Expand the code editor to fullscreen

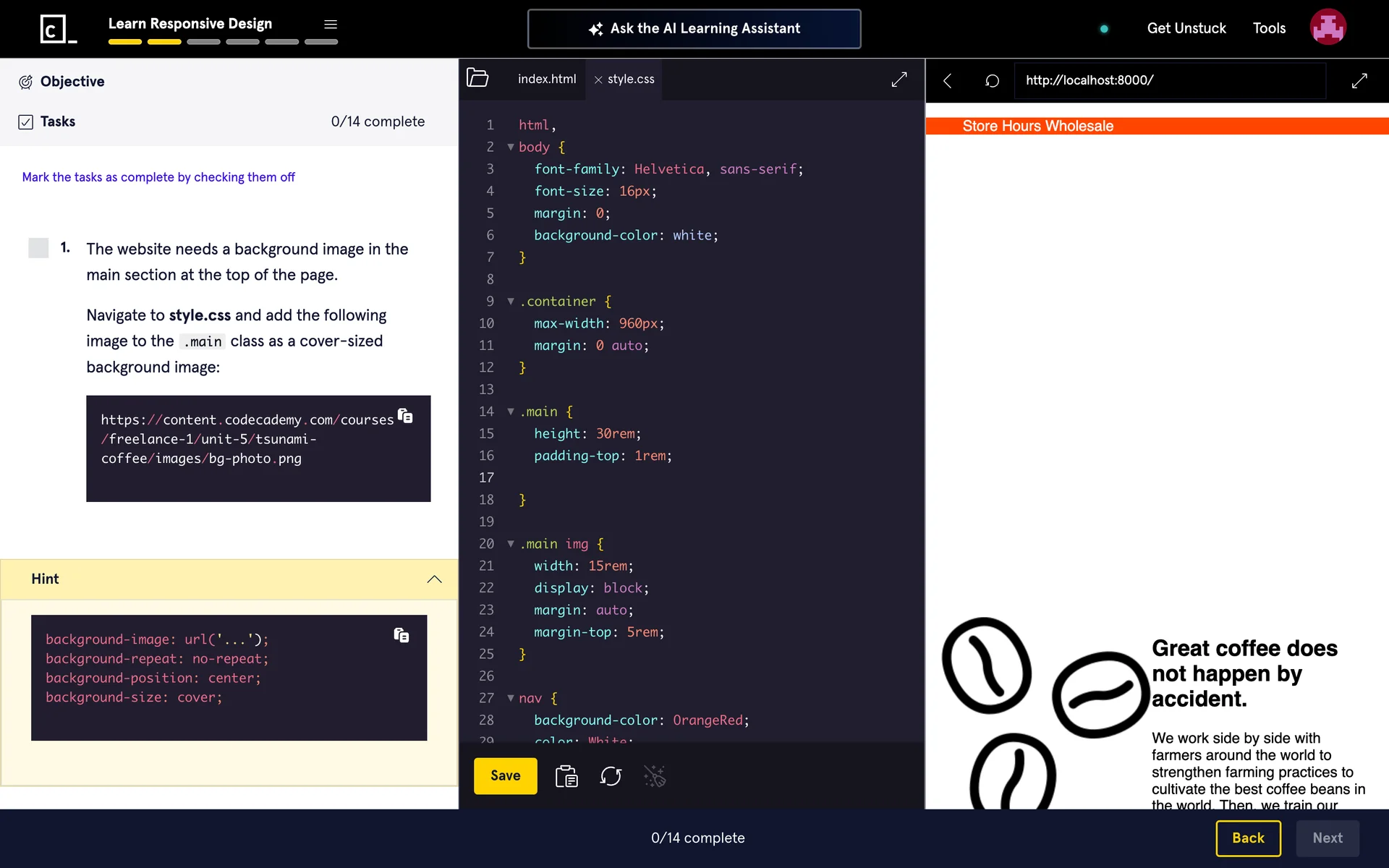[899, 80]
